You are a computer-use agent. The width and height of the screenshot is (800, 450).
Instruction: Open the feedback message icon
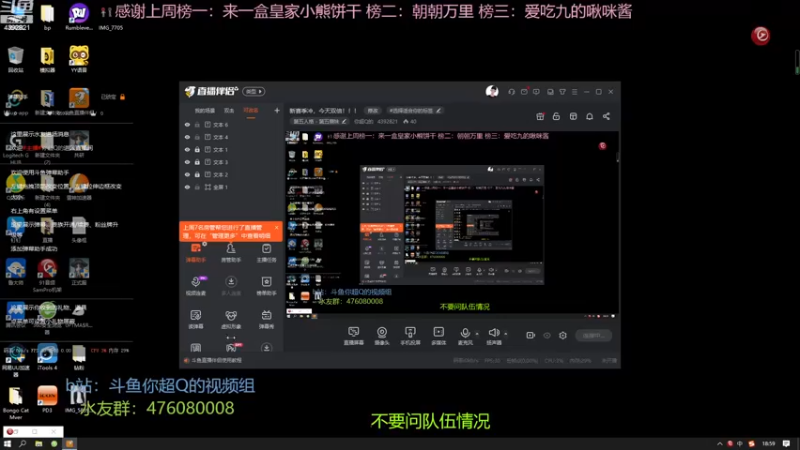pyautogui.click(x=536, y=92)
